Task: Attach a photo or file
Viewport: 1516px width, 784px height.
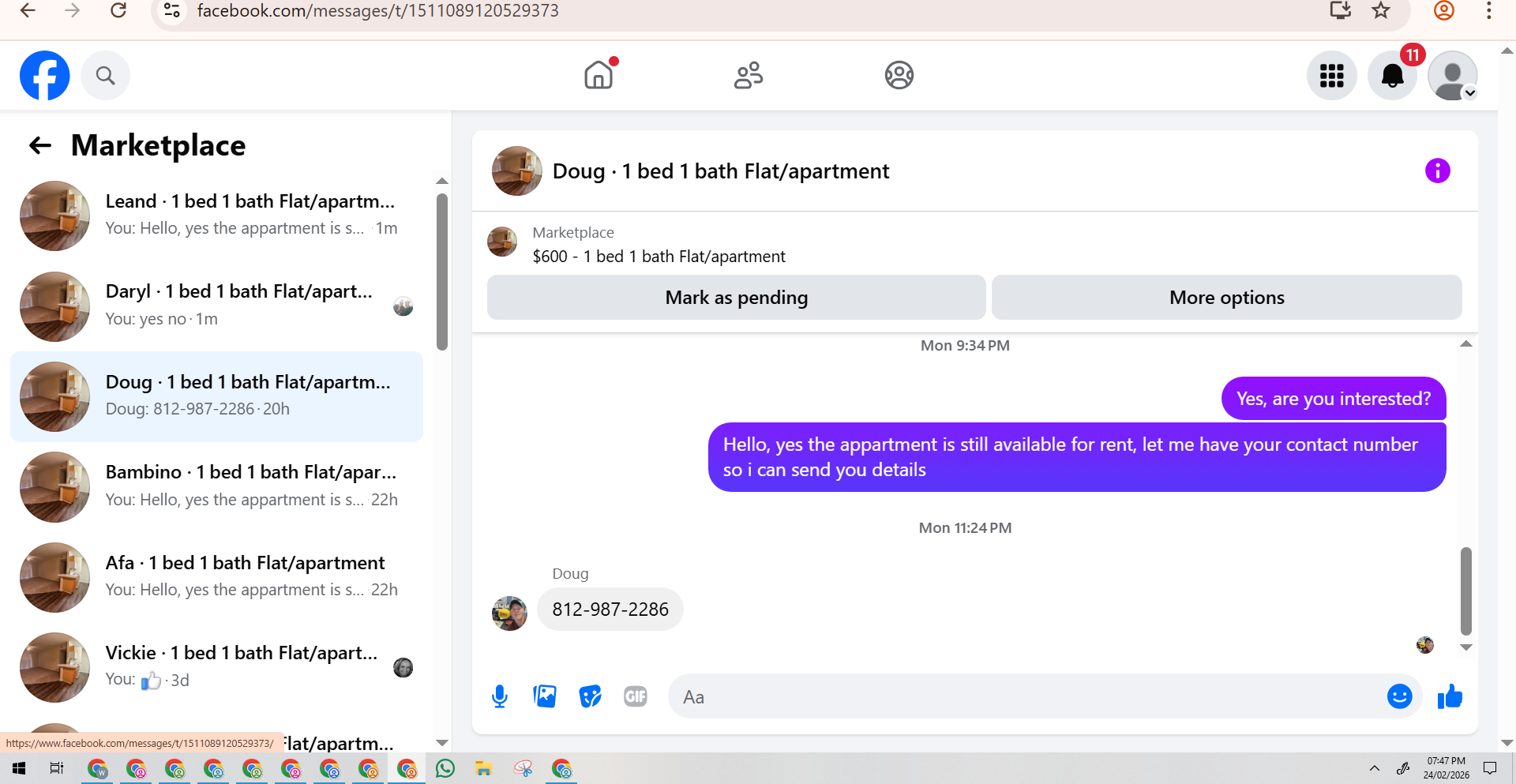Action: (x=545, y=696)
